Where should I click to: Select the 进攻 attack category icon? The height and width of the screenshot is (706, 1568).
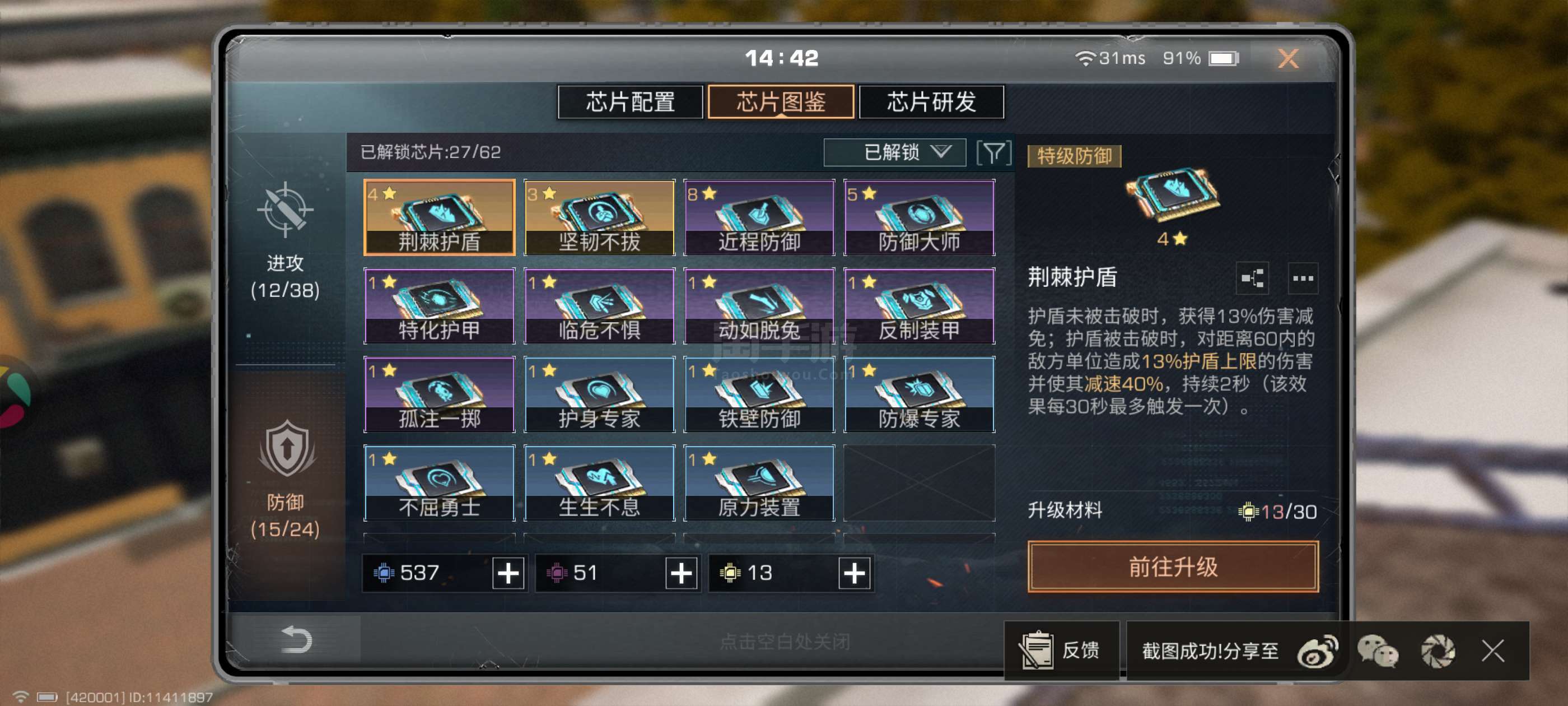[285, 209]
